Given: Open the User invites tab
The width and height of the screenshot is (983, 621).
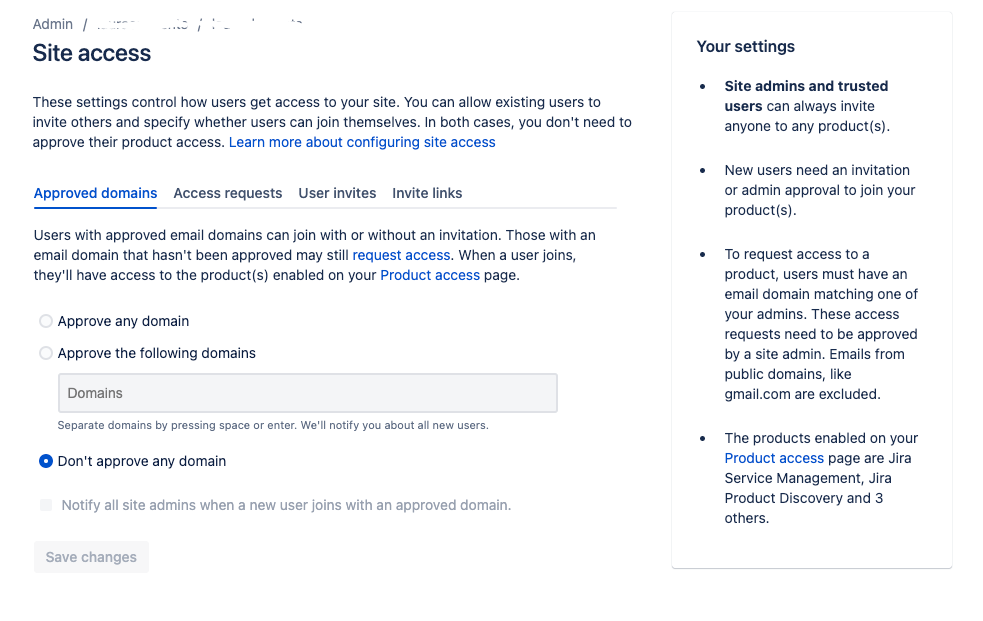Looking at the screenshot, I should 337,193.
